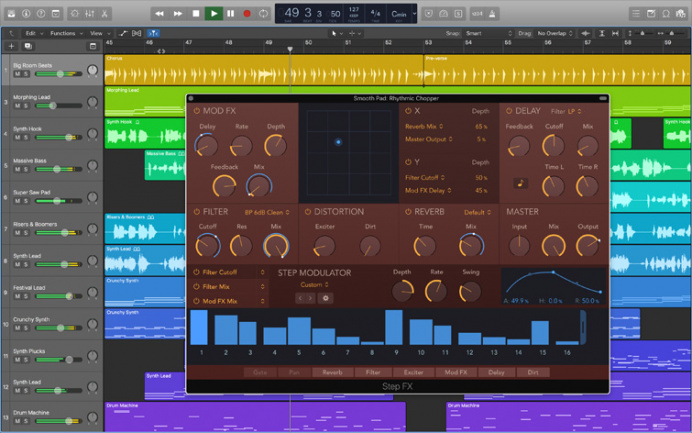
Task: Toggle the blue Catch playhead icon
Action: click(x=153, y=33)
